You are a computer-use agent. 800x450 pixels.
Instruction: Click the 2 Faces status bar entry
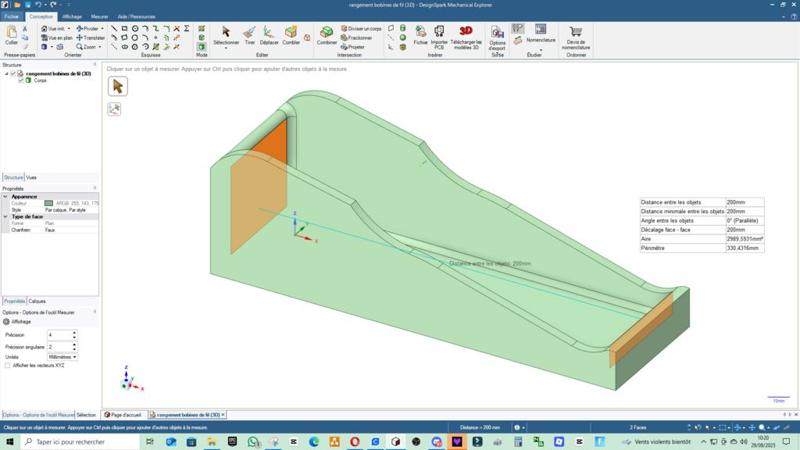(638, 428)
